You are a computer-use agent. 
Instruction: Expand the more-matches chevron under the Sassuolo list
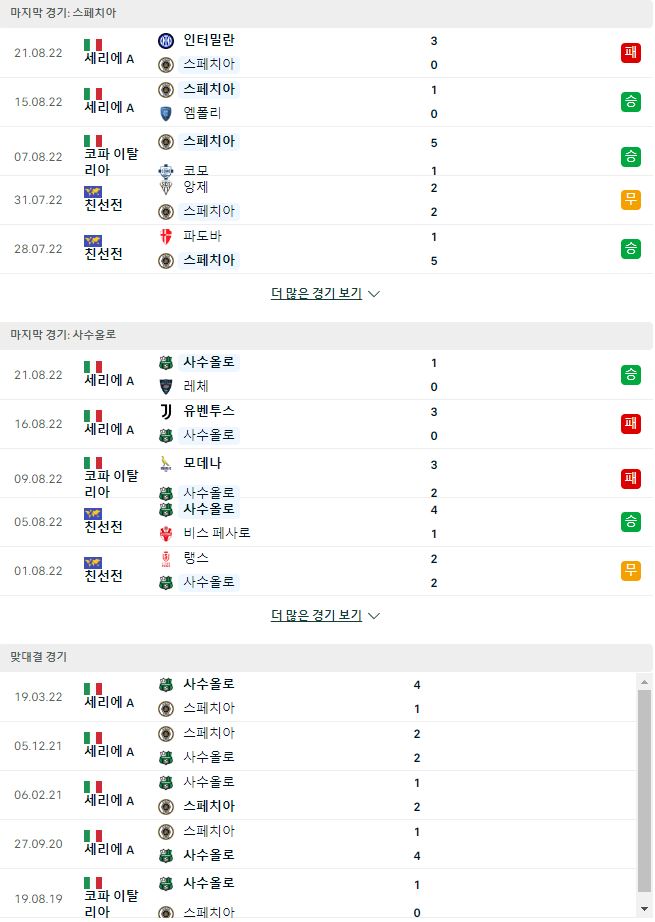(x=374, y=616)
